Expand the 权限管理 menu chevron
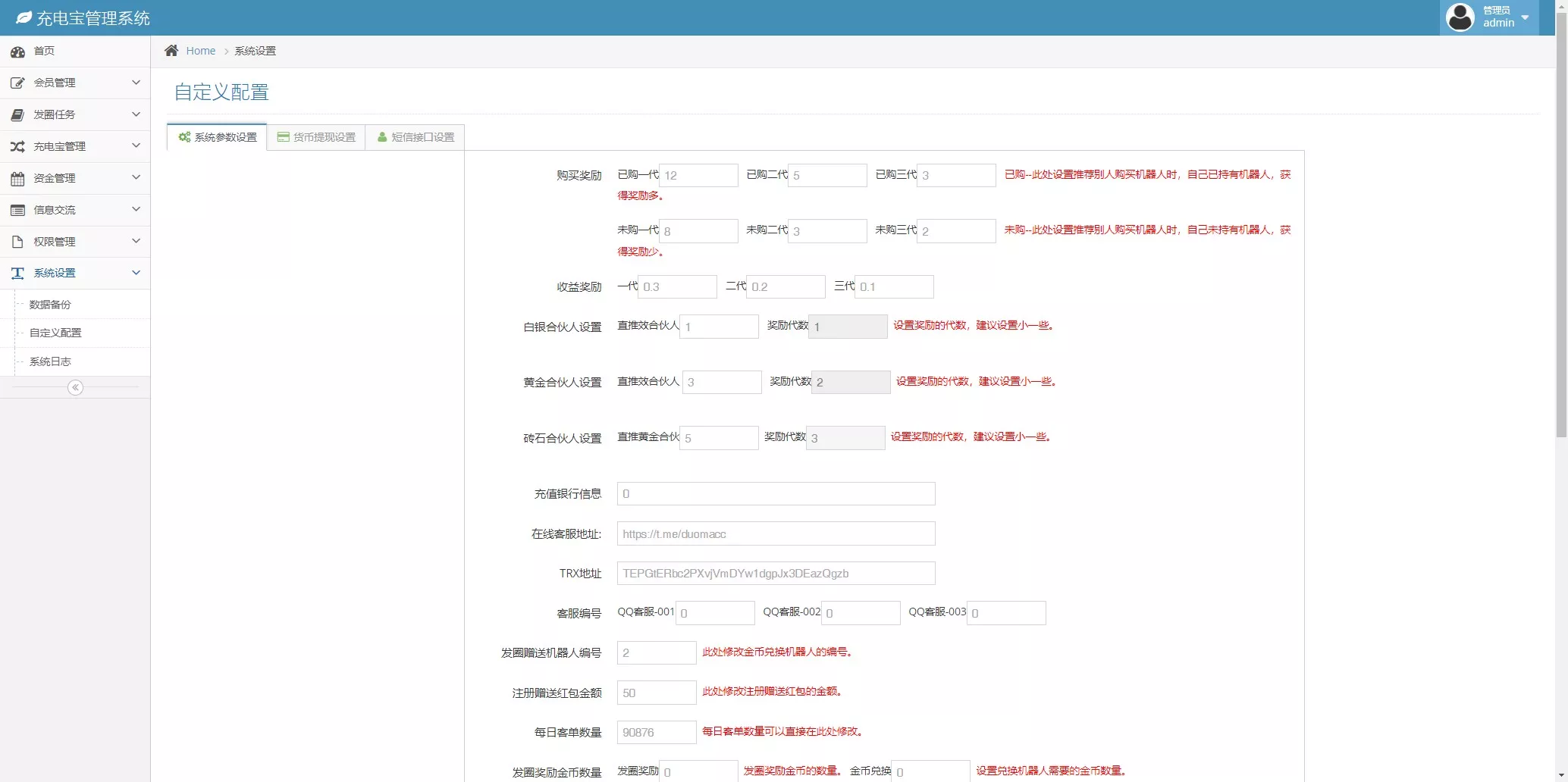Image resolution: width=1568 pixels, height=782 pixels. click(136, 241)
